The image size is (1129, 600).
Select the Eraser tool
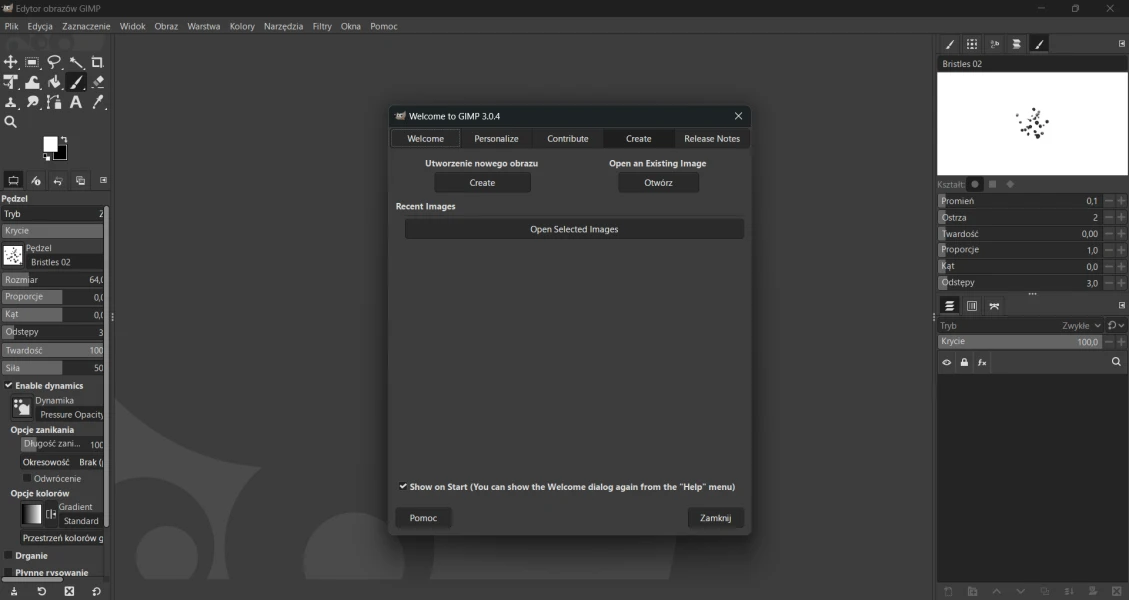[98, 82]
